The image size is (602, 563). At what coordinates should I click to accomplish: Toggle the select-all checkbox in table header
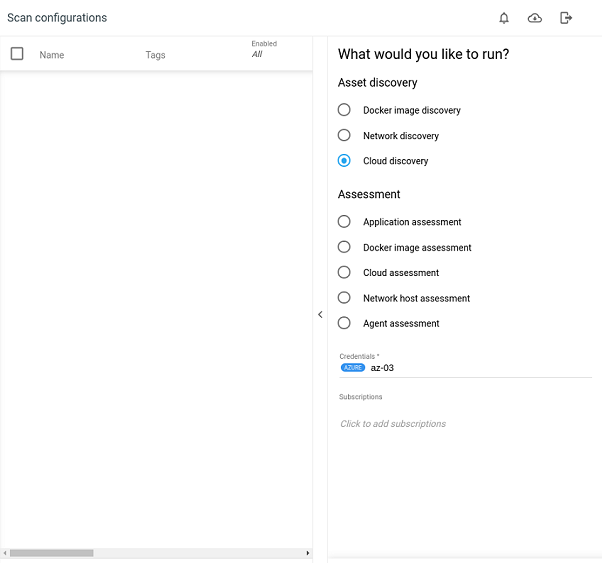click(x=17, y=54)
